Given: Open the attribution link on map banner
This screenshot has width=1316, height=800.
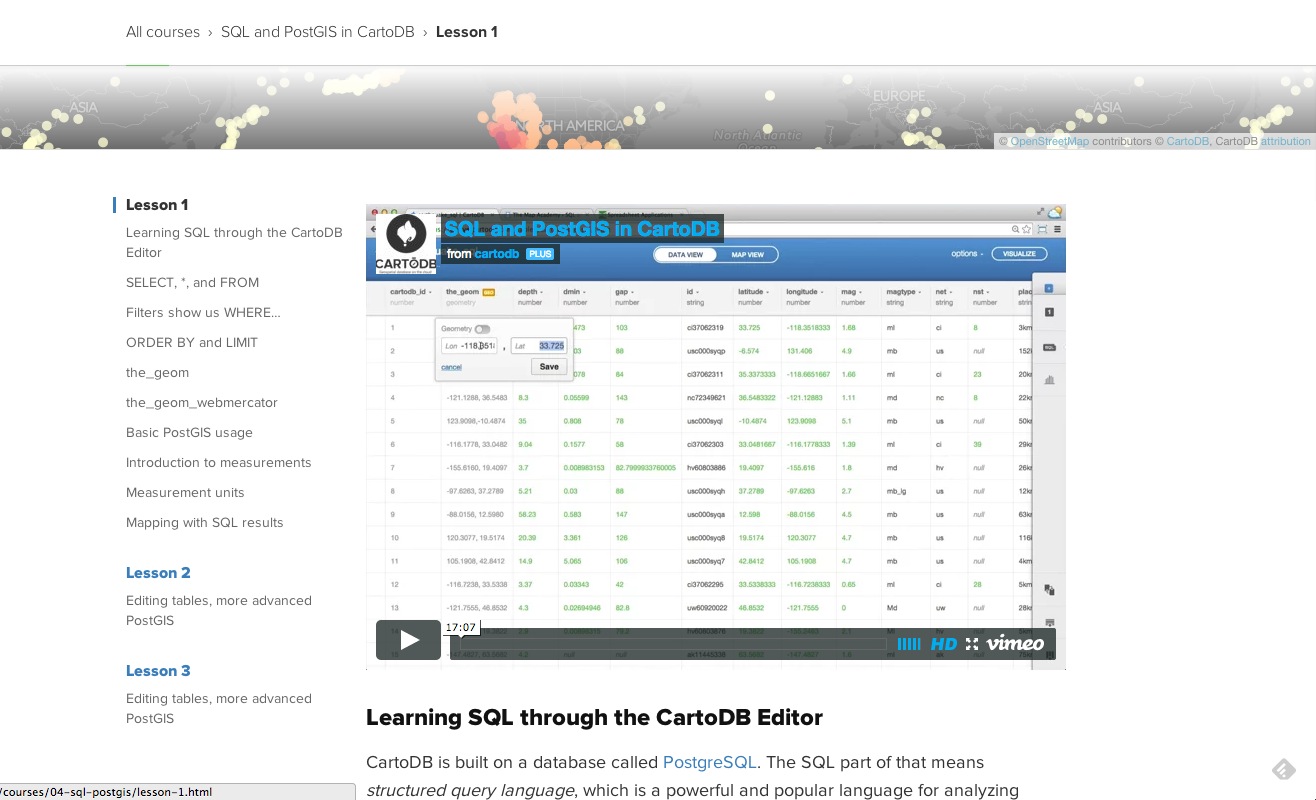Looking at the screenshot, I should 1285,142.
